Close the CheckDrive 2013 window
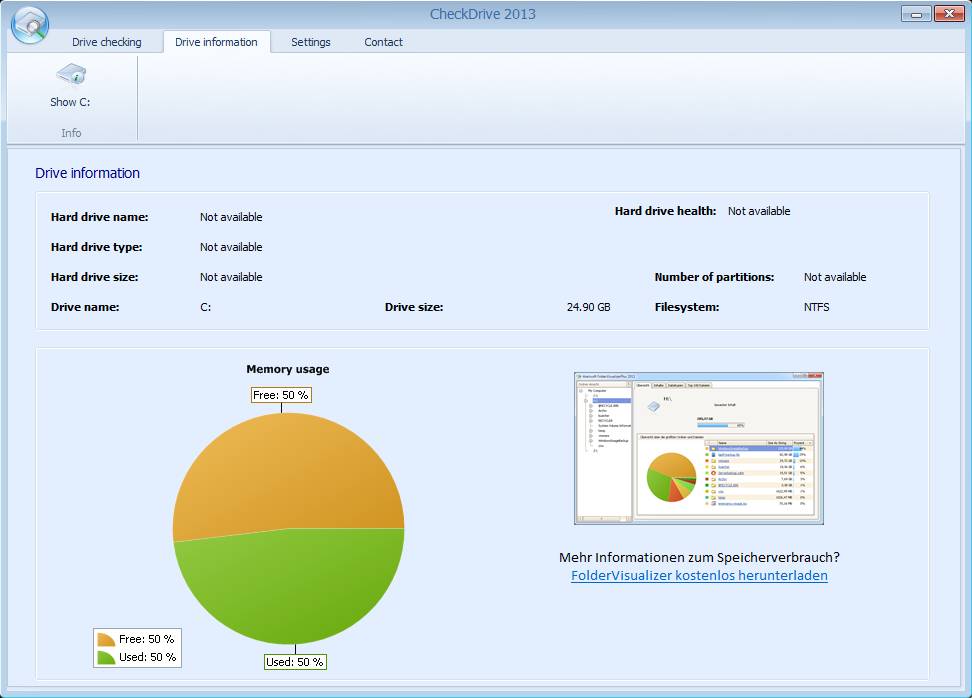 [948, 14]
